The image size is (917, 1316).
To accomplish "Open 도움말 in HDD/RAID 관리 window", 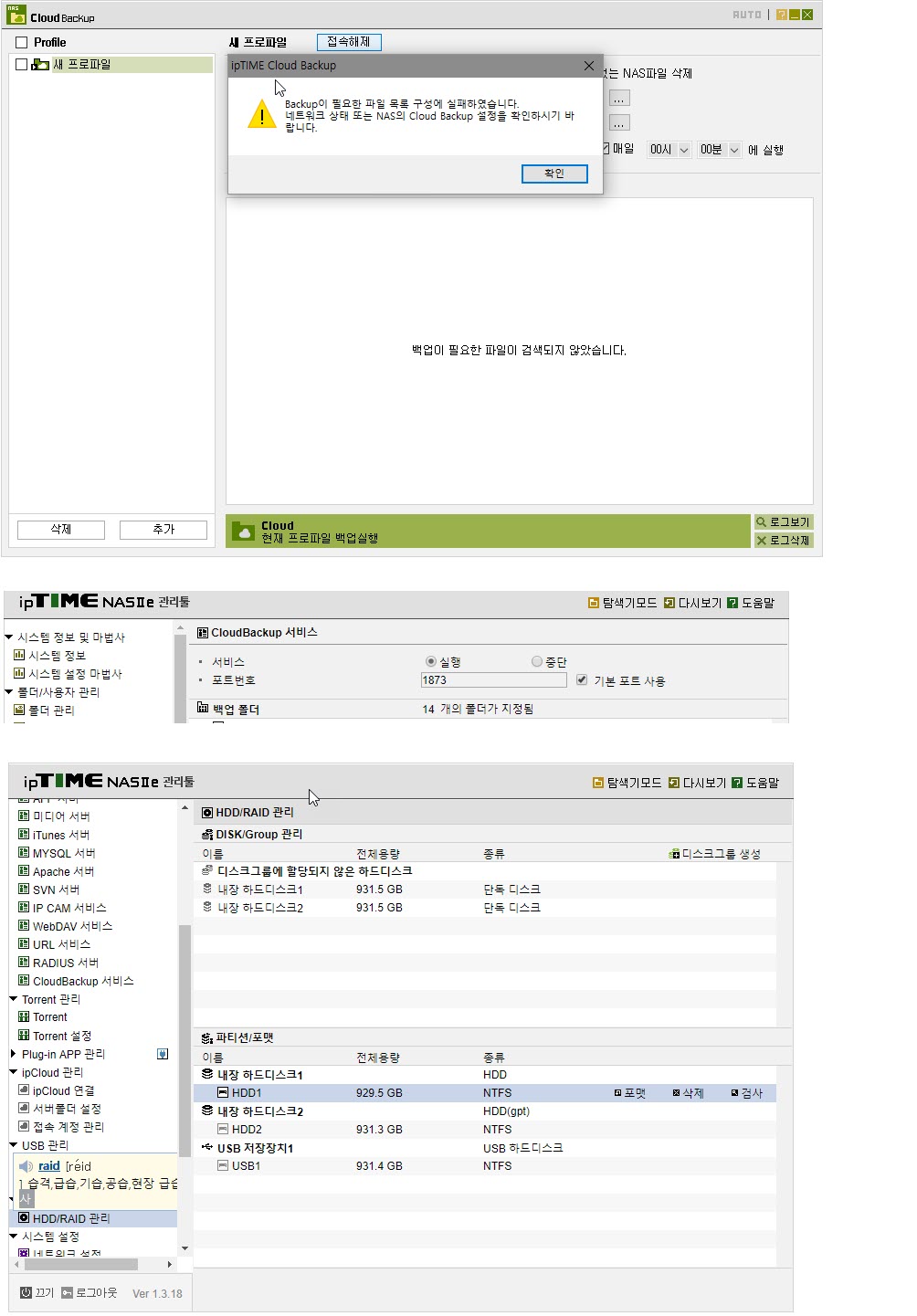I will [755, 783].
